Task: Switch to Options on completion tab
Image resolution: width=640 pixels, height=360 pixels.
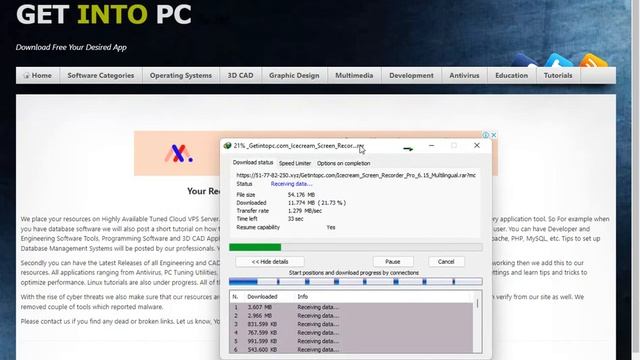Action: pyautogui.click(x=344, y=163)
